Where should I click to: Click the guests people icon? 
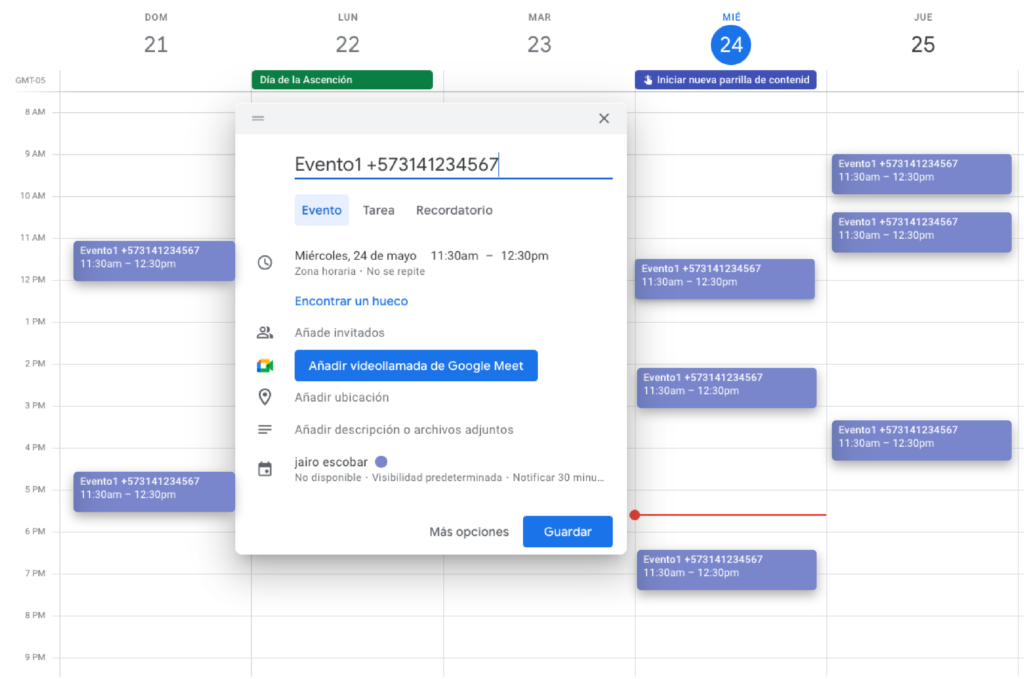click(x=265, y=333)
